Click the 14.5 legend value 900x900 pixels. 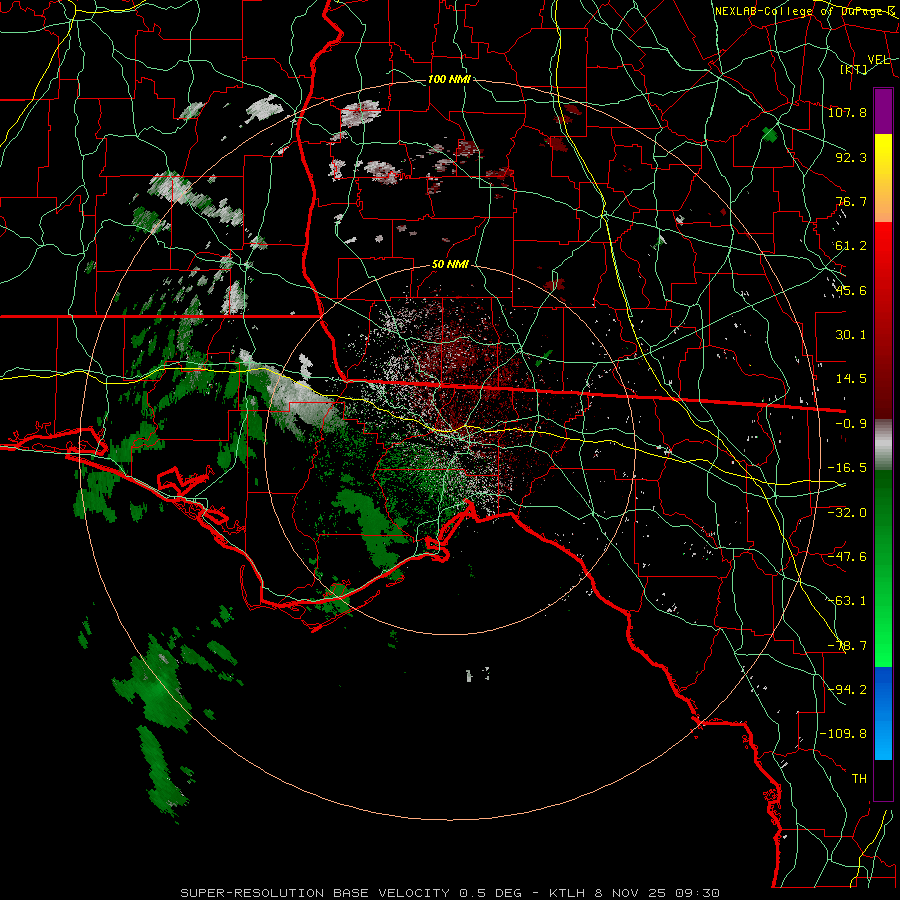tap(851, 379)
